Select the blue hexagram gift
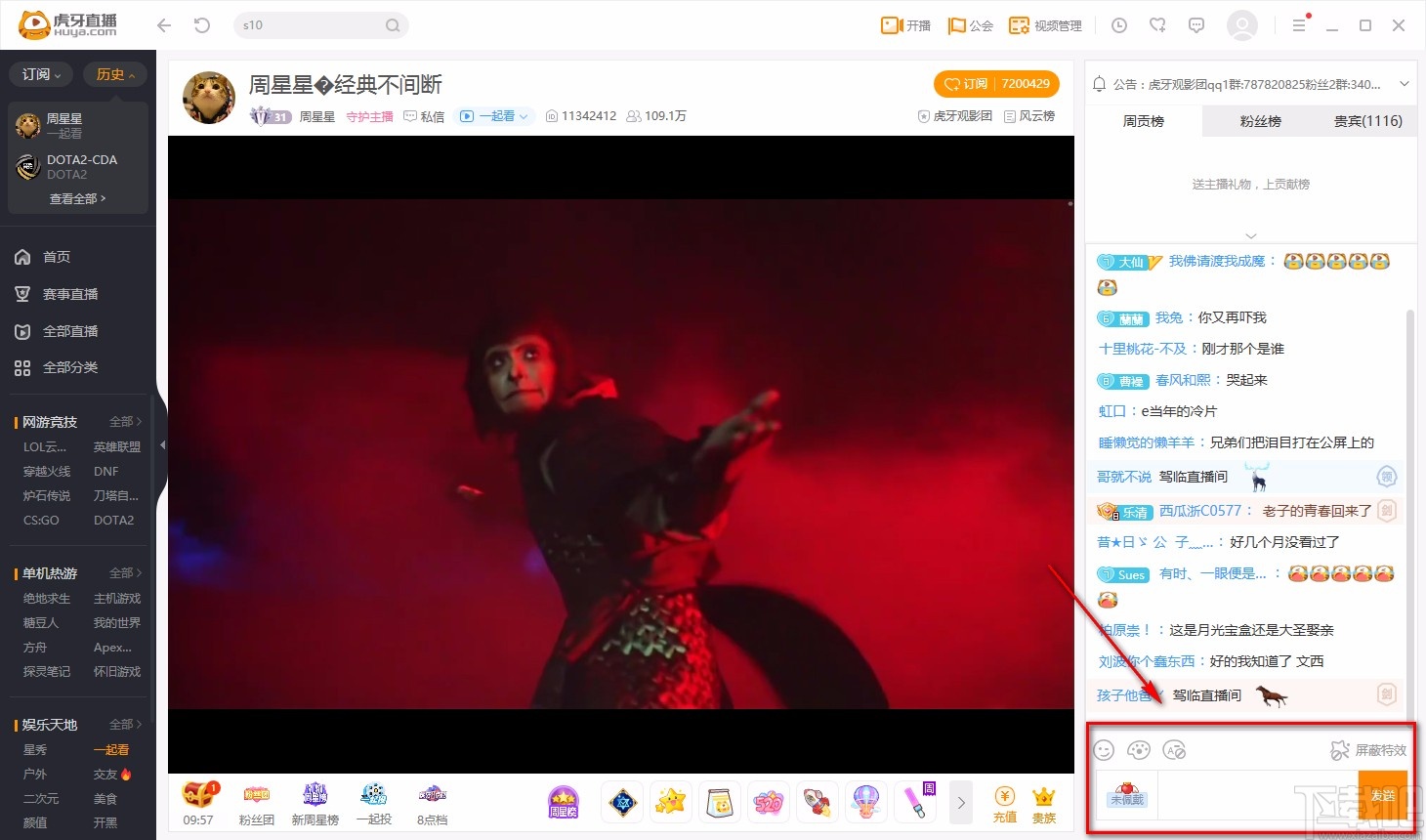Viewport: 1426px width, 840px height. 622,803
